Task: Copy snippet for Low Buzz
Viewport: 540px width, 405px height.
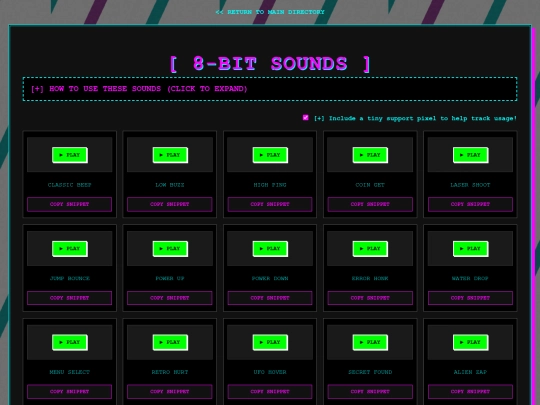Action: 170,204
